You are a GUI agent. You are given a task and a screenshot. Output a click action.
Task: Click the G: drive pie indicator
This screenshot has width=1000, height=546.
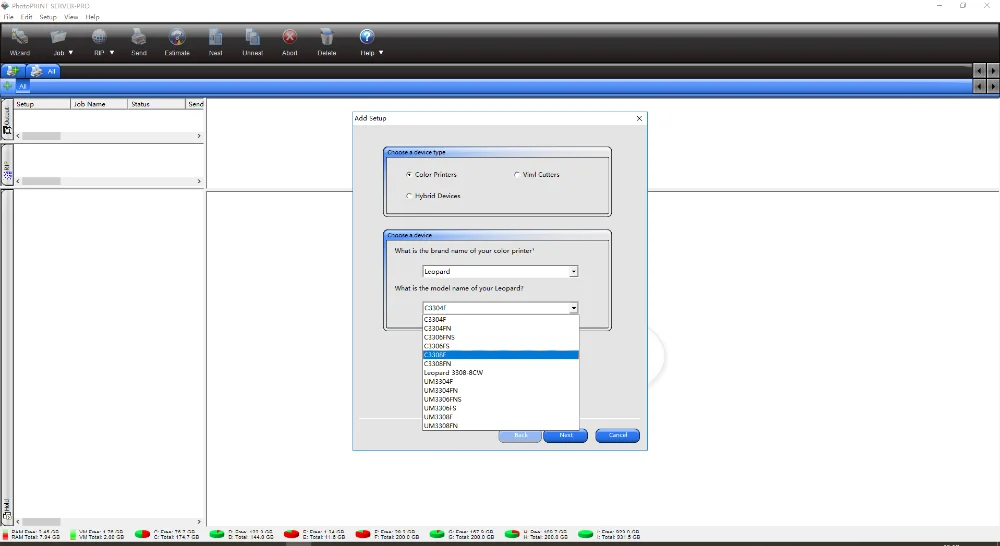pos(437,534)
